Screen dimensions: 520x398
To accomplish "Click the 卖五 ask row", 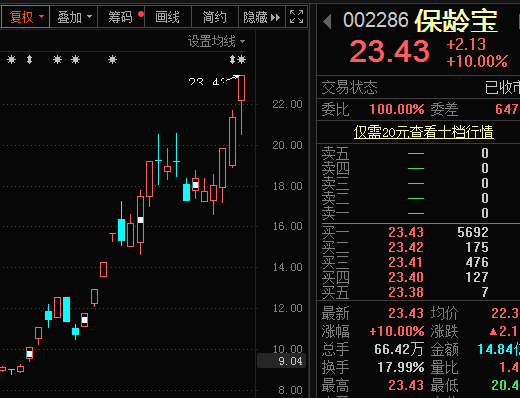I will pyautogui.click(x=418, y=153).
